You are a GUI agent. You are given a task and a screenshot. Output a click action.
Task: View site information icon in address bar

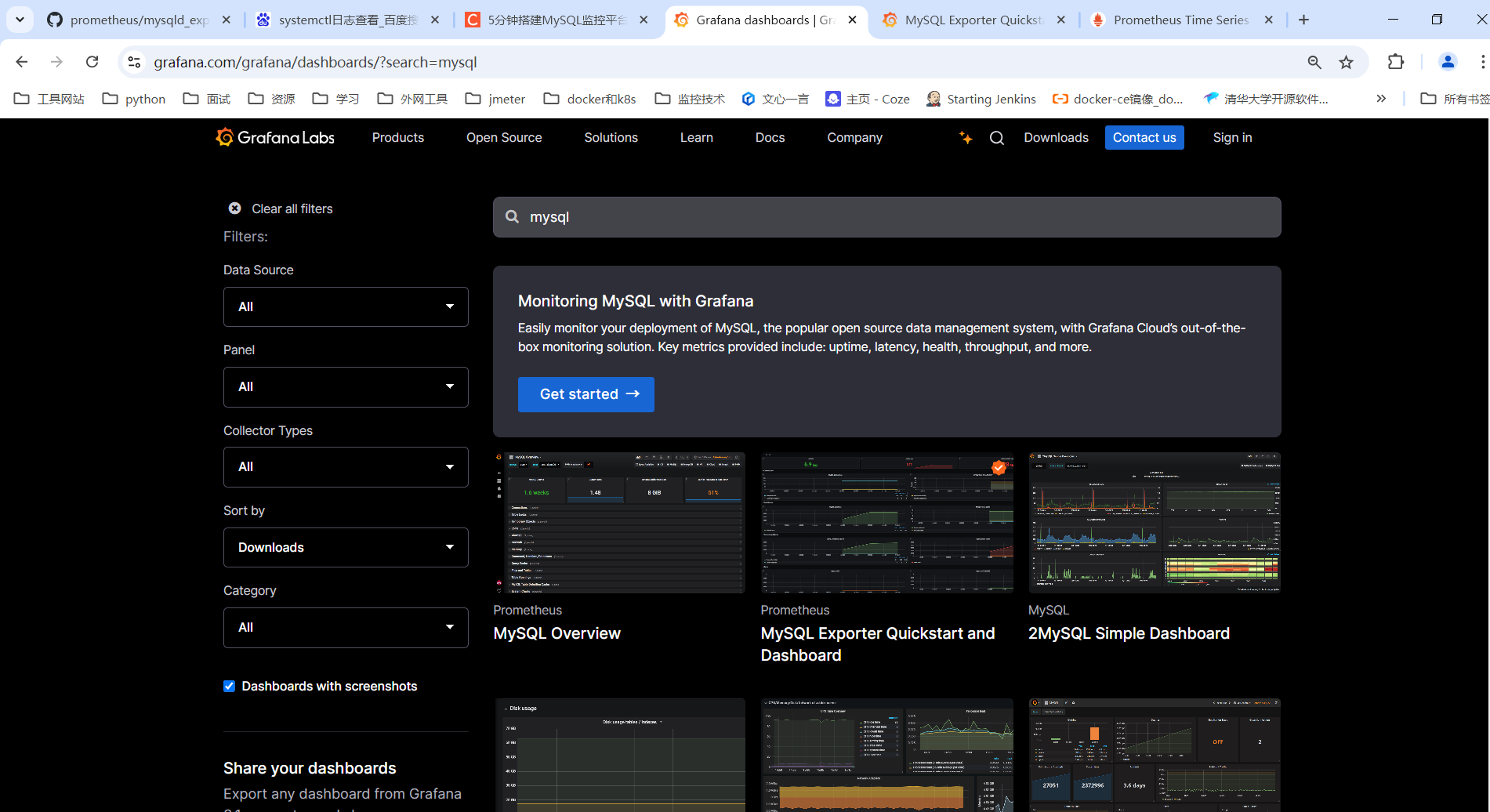point(135,62)
